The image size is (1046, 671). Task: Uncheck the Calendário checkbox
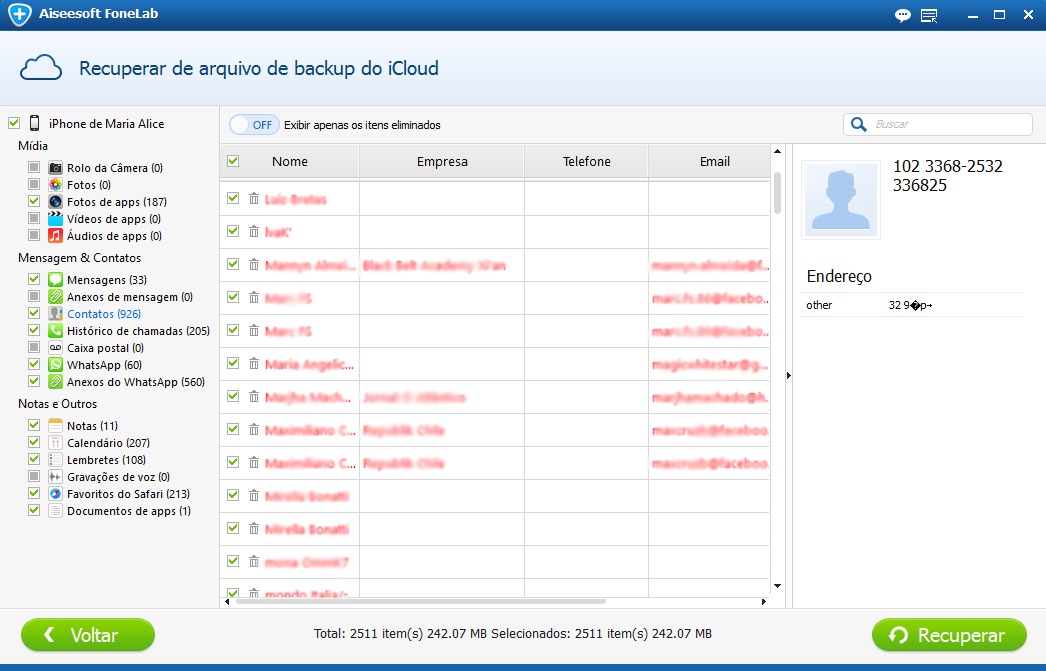(34, 442)
